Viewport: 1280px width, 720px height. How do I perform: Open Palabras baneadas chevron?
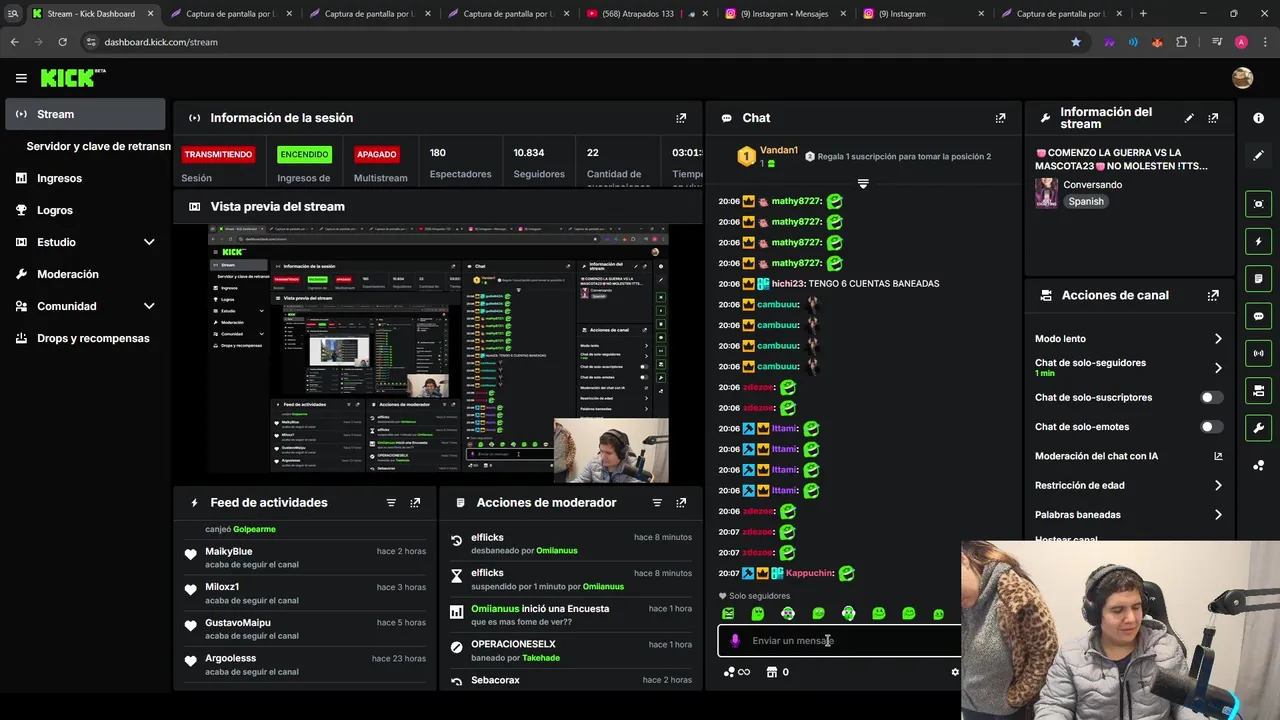pos(1218,515)
